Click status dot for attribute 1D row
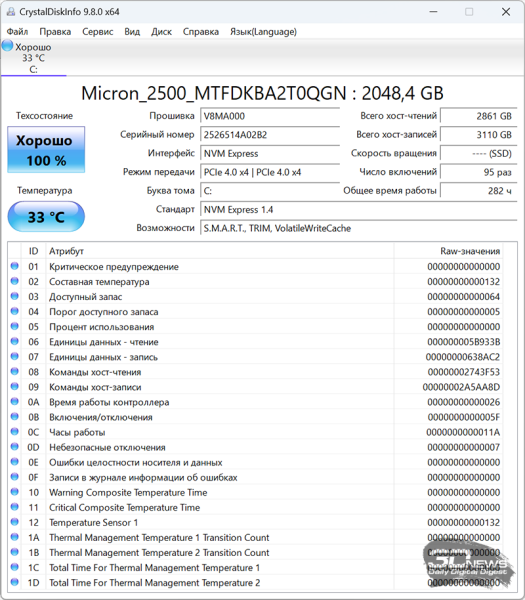525x600 pixels. point(15,582)
